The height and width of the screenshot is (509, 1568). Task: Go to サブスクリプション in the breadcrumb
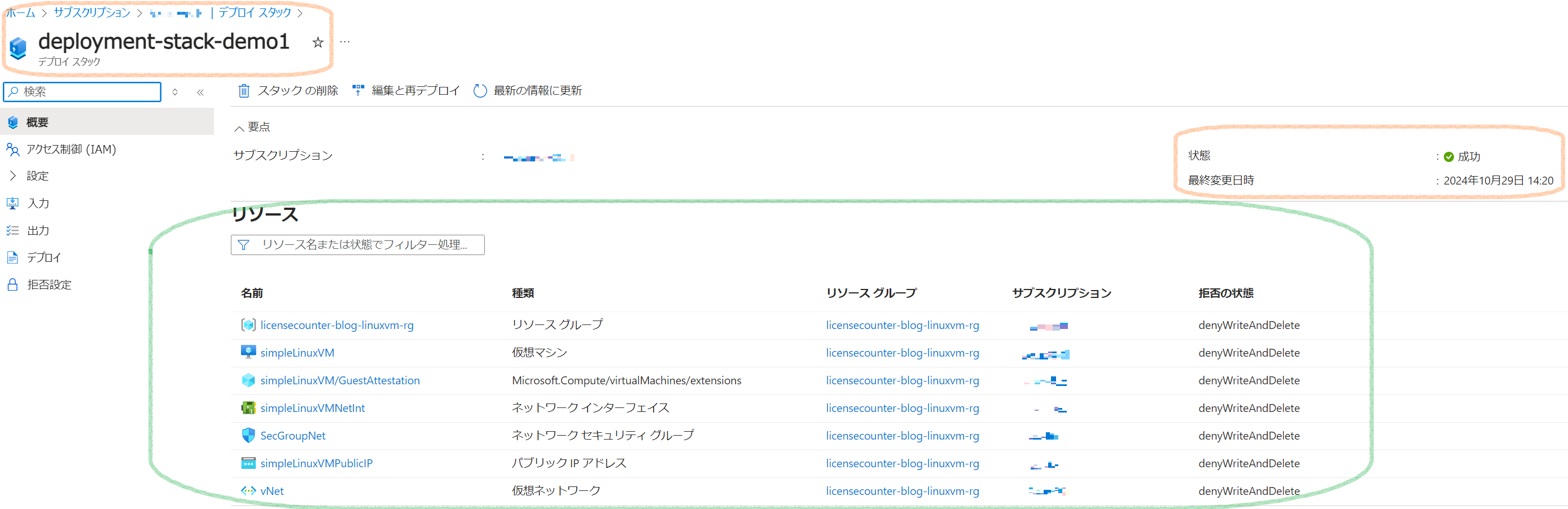tap(92, 13)
